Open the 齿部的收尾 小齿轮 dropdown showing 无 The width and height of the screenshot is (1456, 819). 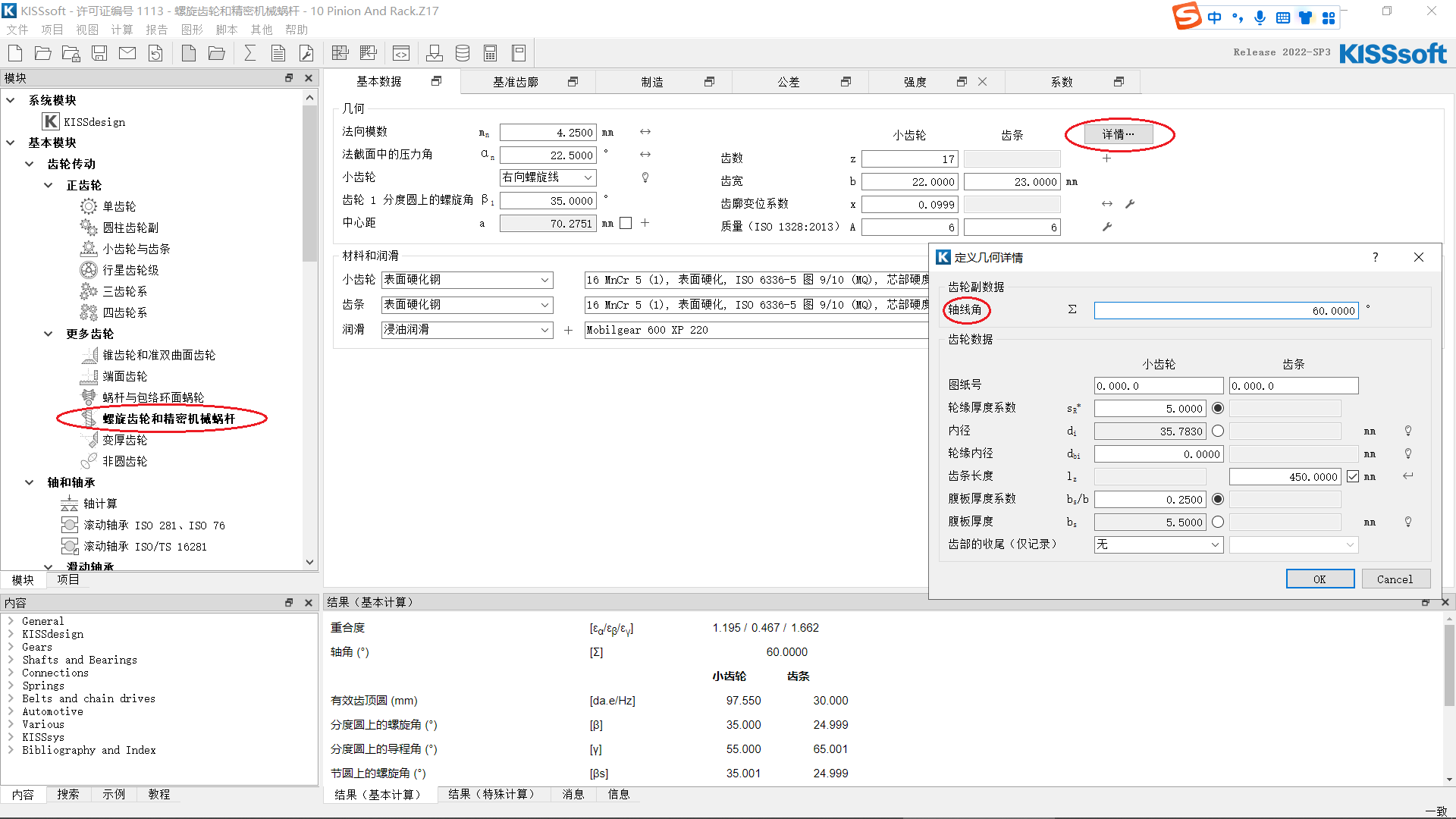click(1159, 544)
